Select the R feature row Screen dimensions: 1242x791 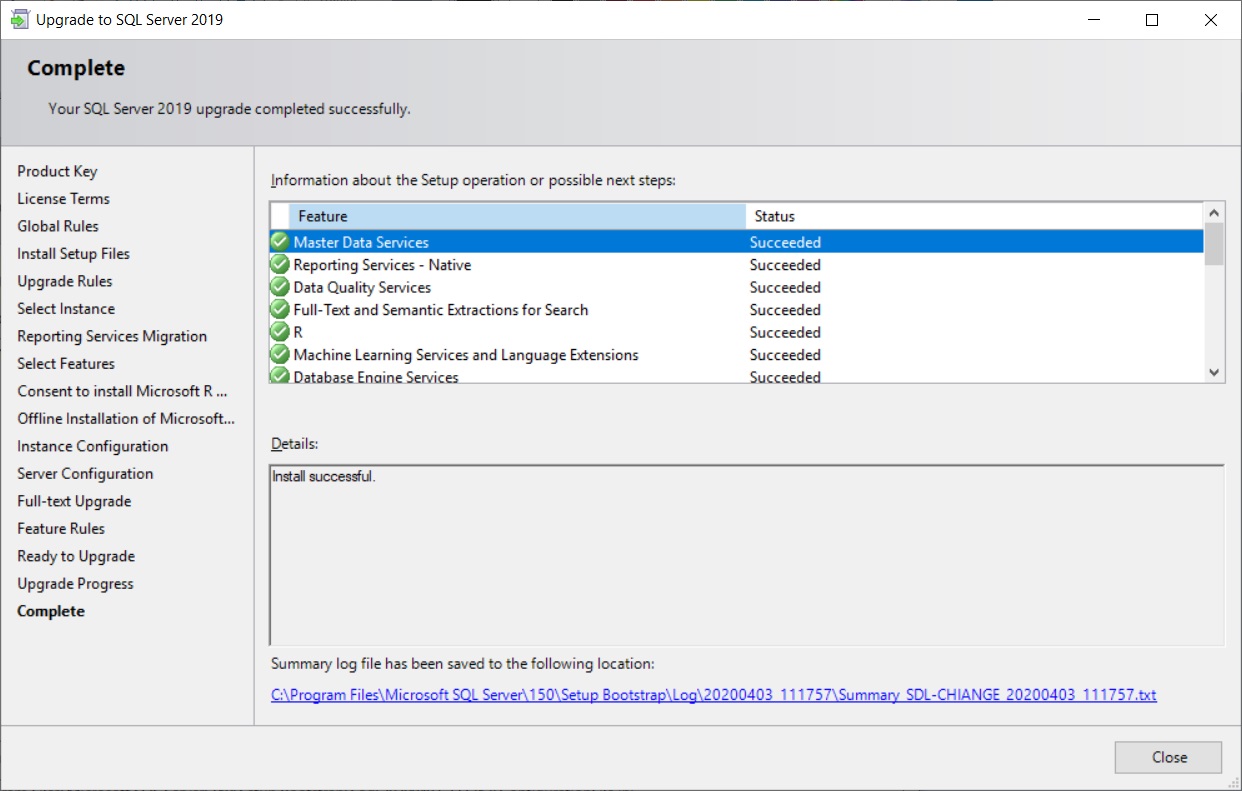(736, 332)
